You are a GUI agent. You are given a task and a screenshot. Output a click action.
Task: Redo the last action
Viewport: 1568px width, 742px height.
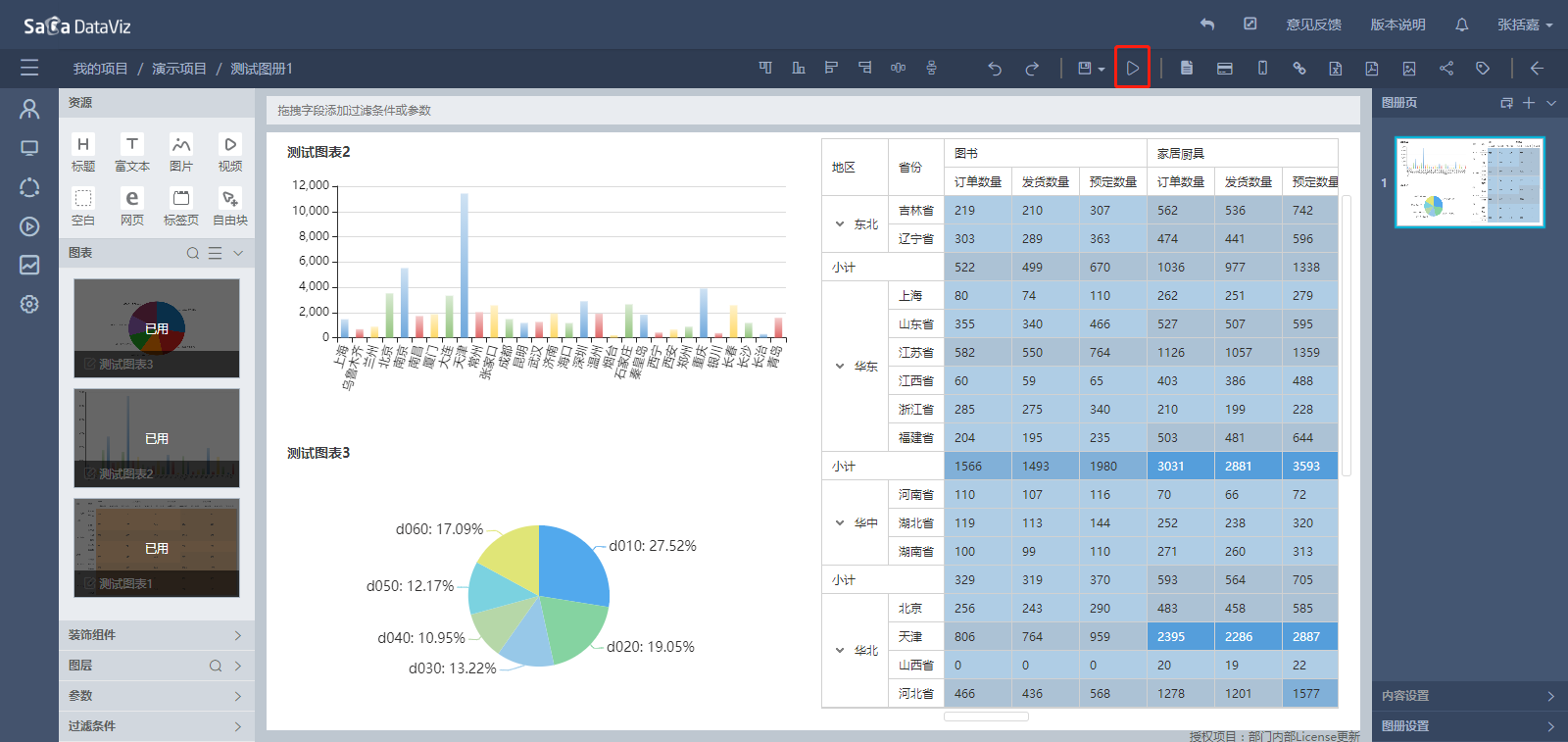coord(1032,69)
